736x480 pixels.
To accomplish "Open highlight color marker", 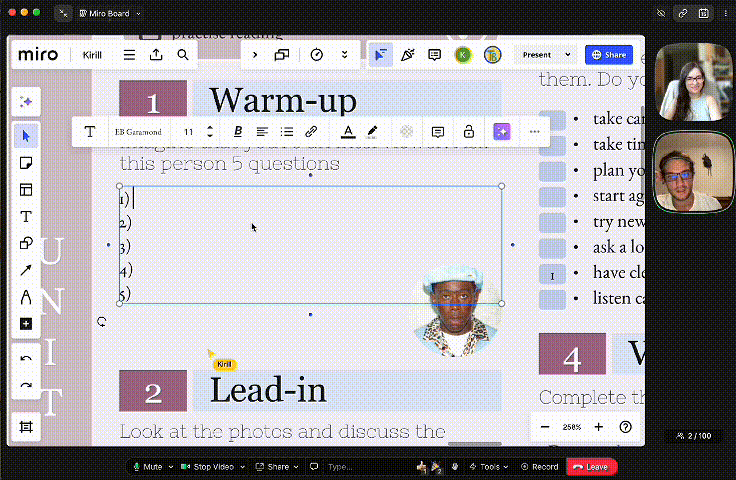I will coord(372,132).
